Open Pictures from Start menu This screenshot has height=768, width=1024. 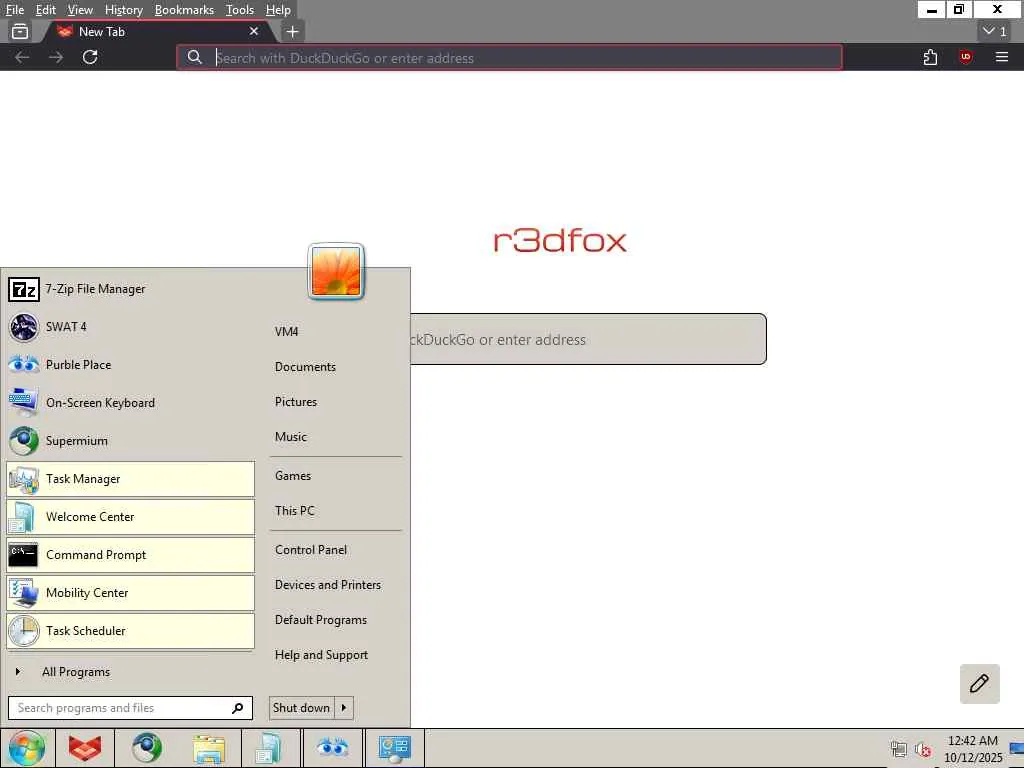click(296, 402)
